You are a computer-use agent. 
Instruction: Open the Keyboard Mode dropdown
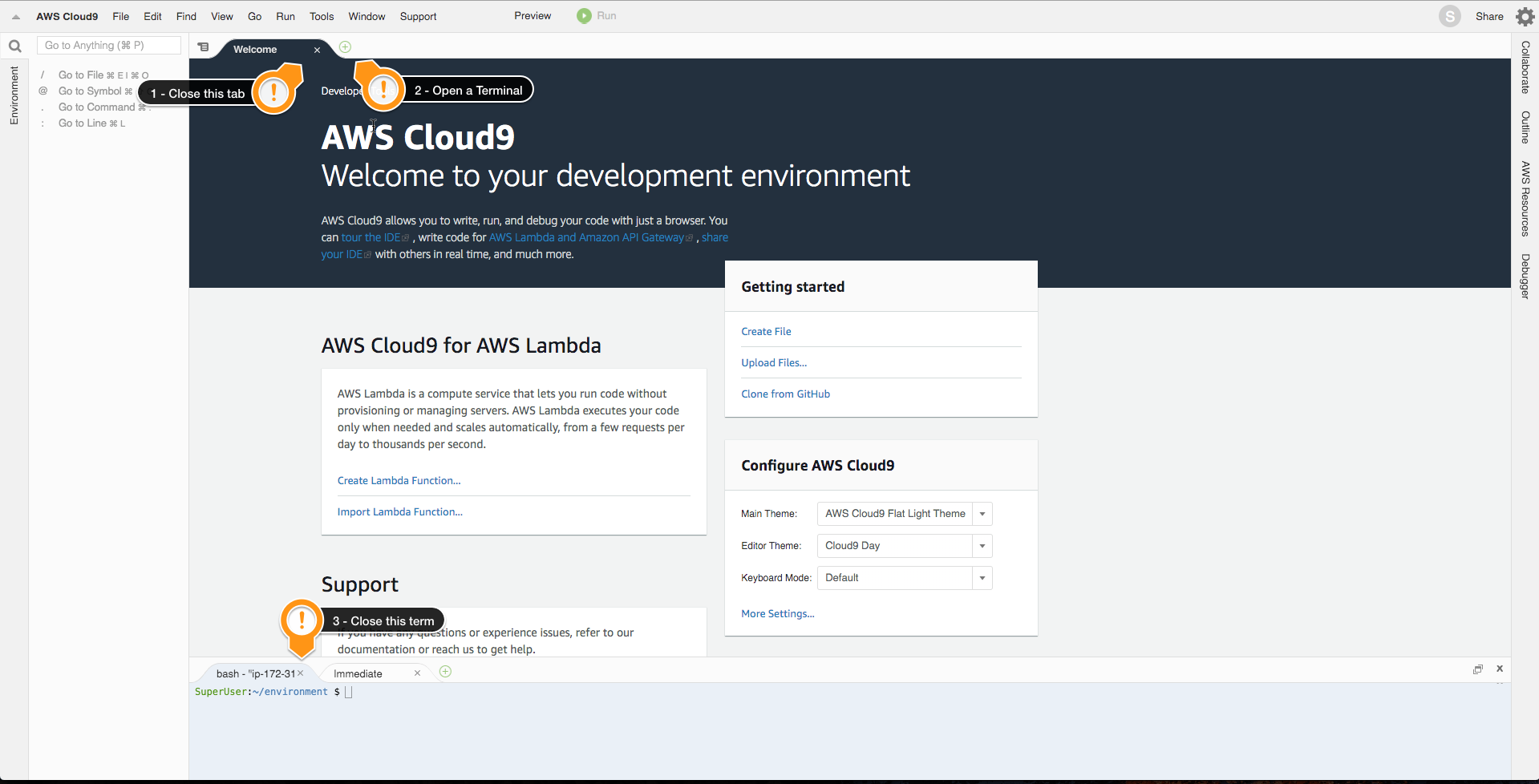[905, 578]
